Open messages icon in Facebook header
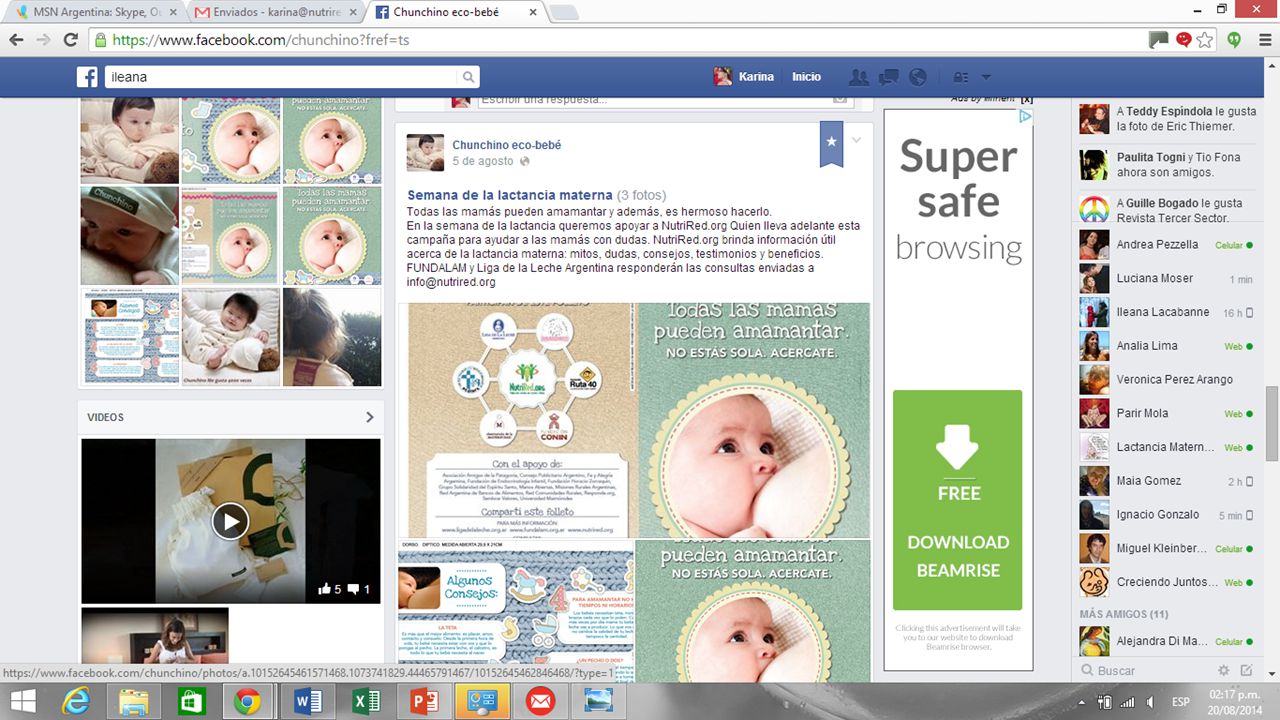Image resolution: width=1280 pixels, height=720 pixels. (x=888, y=77)
